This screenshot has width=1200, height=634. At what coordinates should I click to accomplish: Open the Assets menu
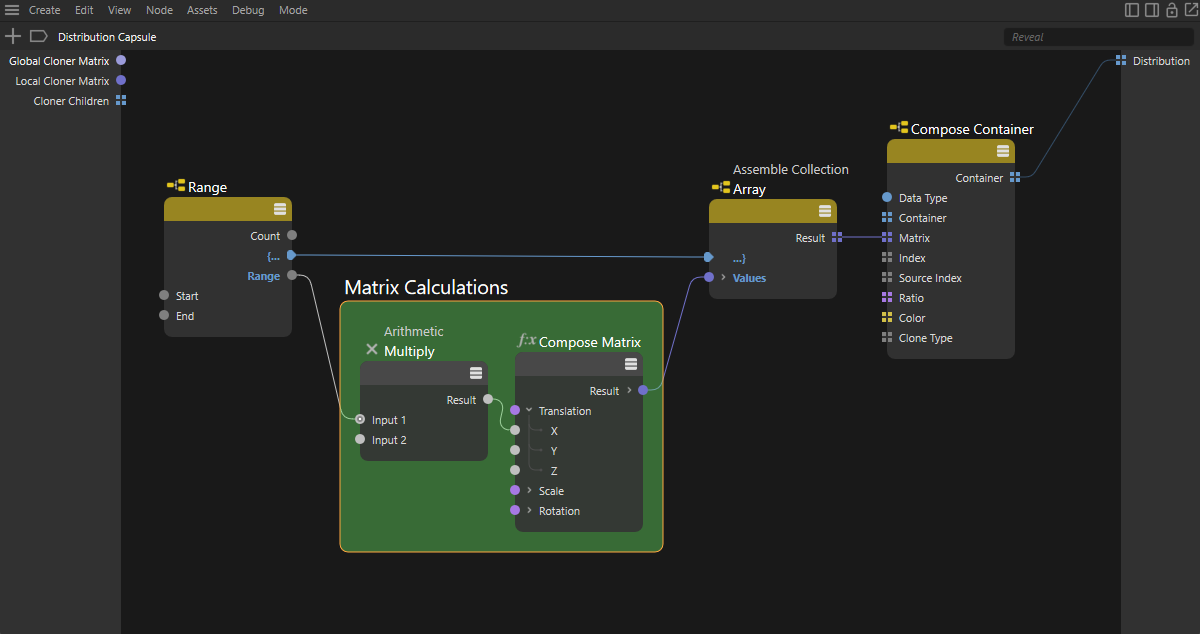(x=202, y=10)
